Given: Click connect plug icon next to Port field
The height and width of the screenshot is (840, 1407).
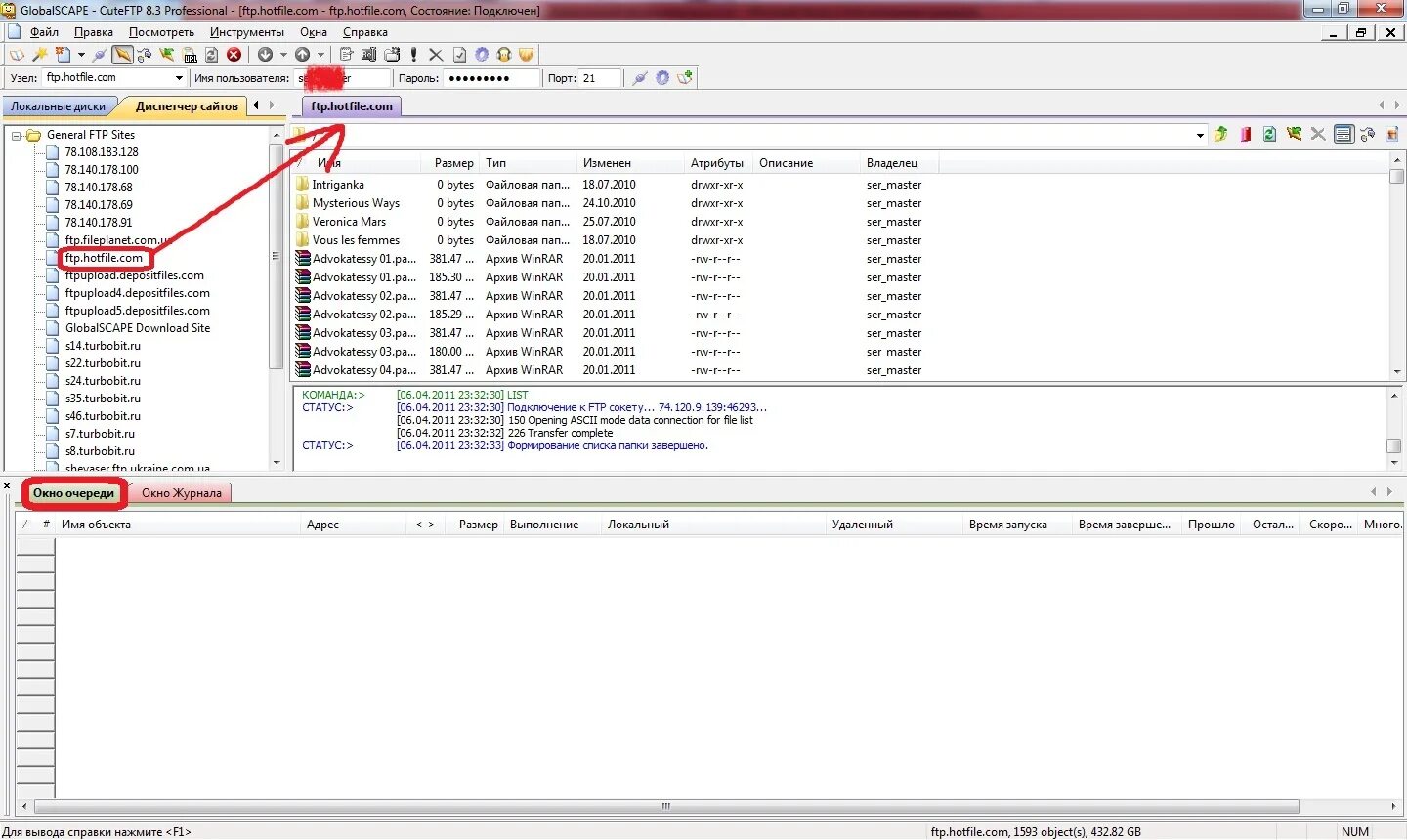Looking at the screenshot, I should point(640,78).
